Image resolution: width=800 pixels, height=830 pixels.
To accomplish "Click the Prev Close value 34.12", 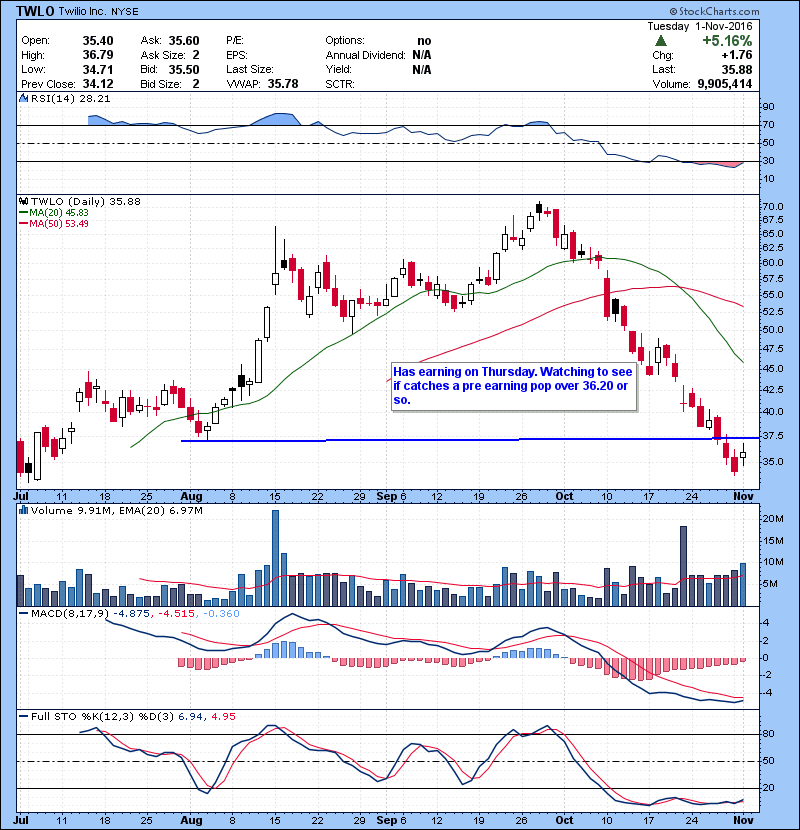I will coord(98,84).
